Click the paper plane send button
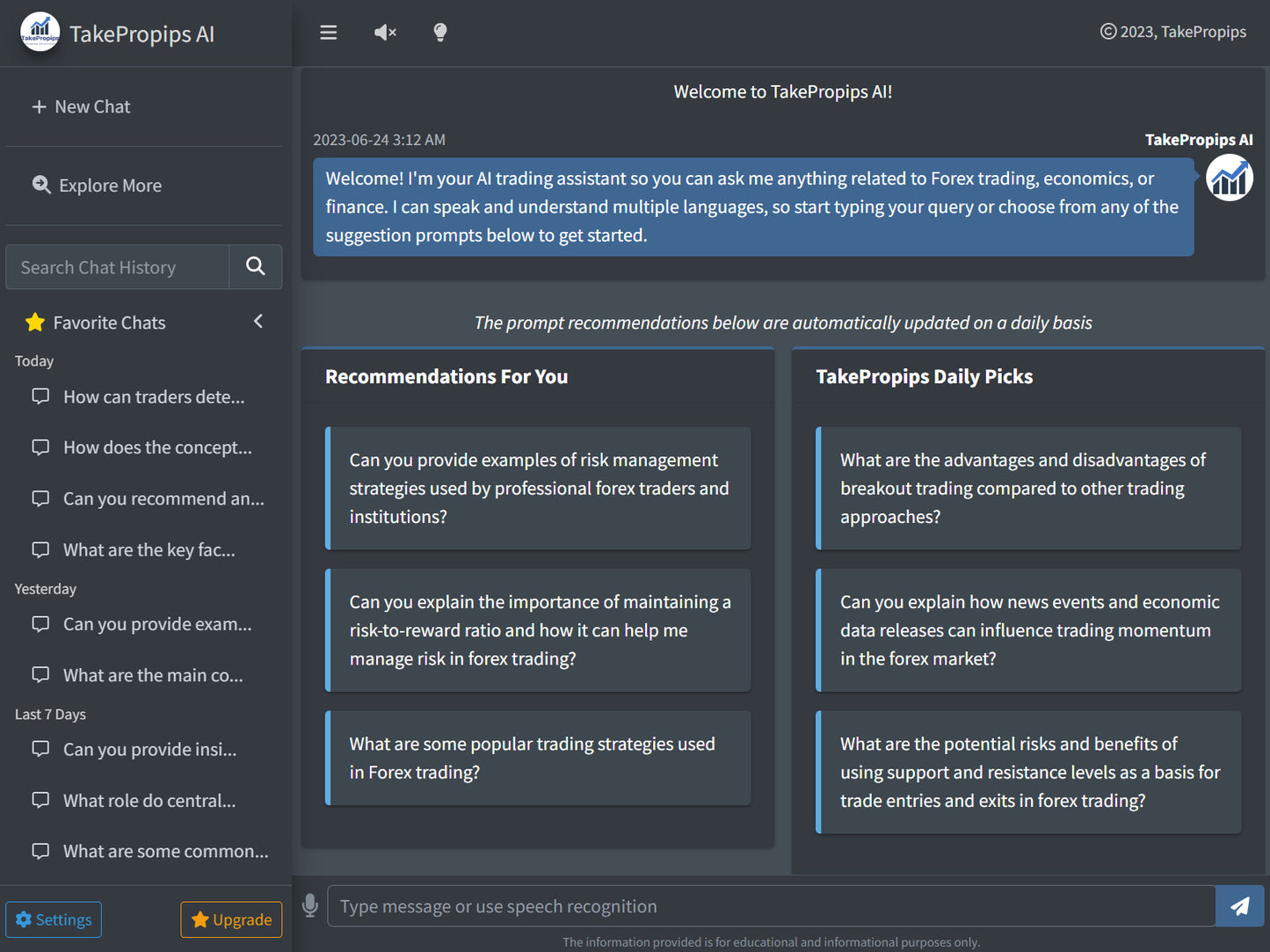 [1240, 906]
